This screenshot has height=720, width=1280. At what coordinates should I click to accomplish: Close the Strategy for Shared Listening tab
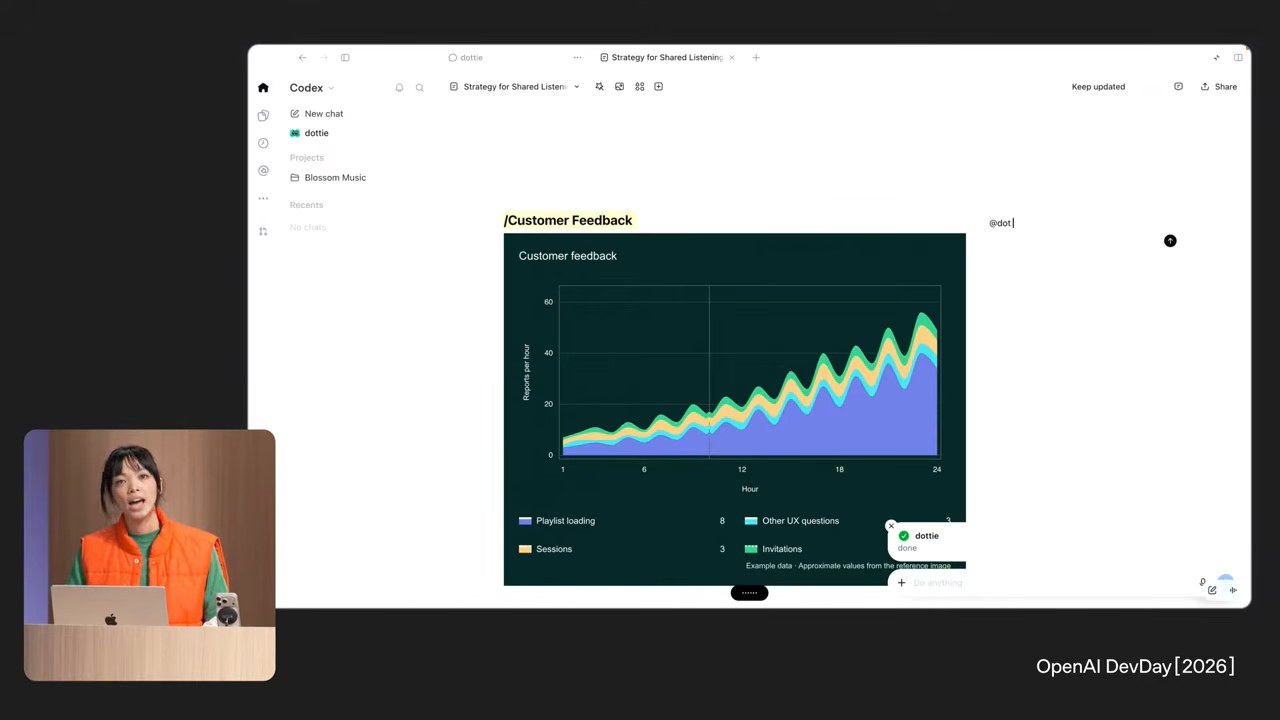[732, 58]
